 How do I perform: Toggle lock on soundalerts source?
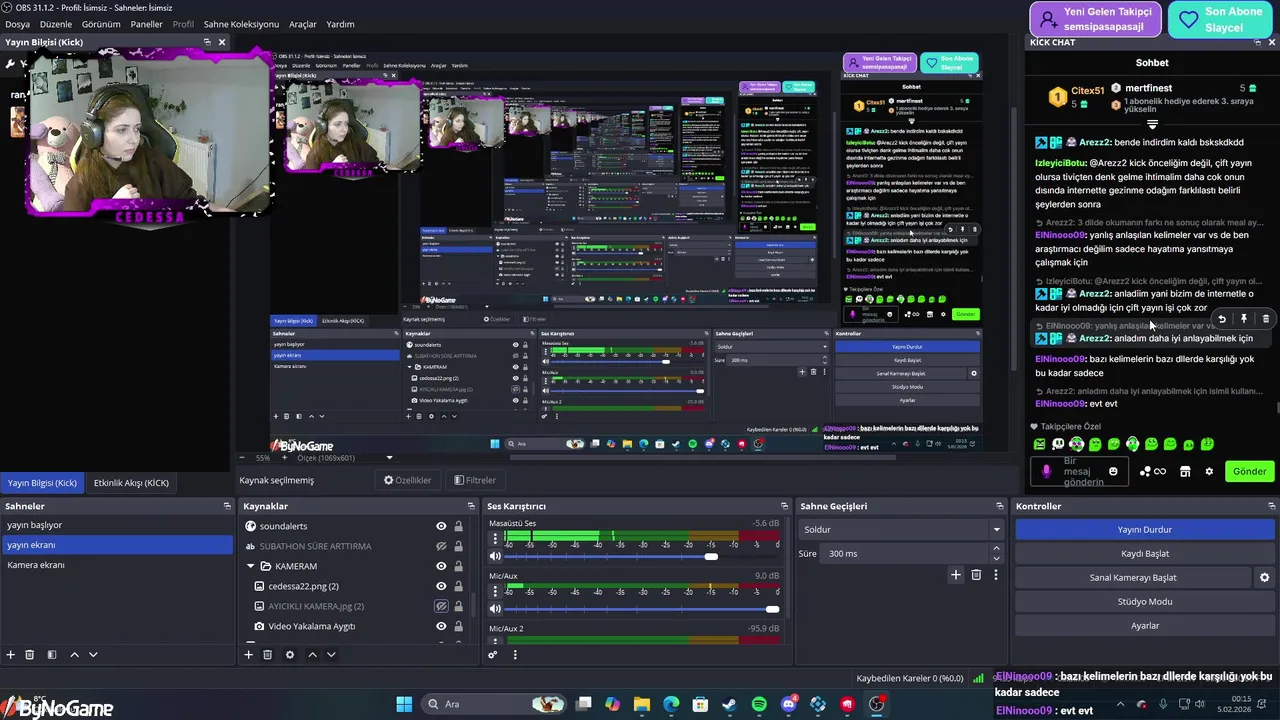[x=459, y=526]
